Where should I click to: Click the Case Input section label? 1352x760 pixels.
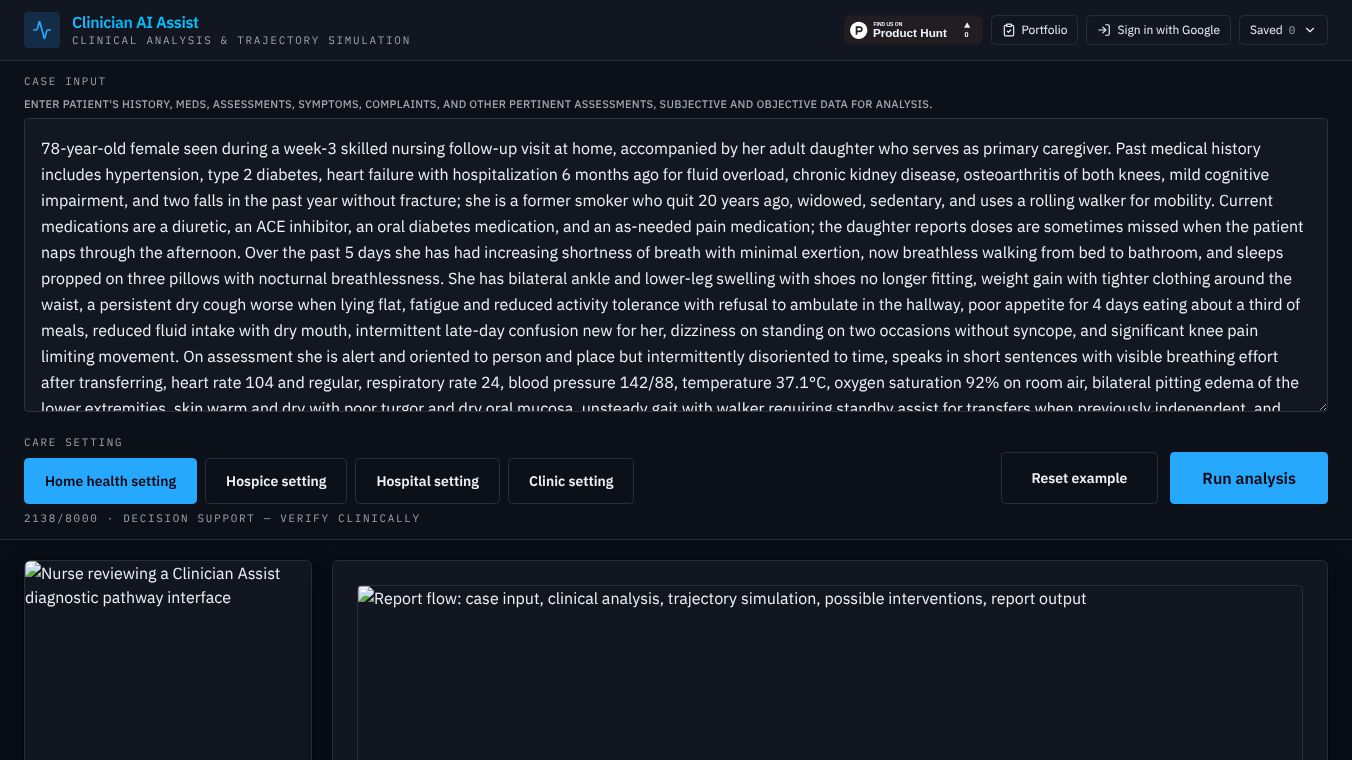click(x=65, y=81)
